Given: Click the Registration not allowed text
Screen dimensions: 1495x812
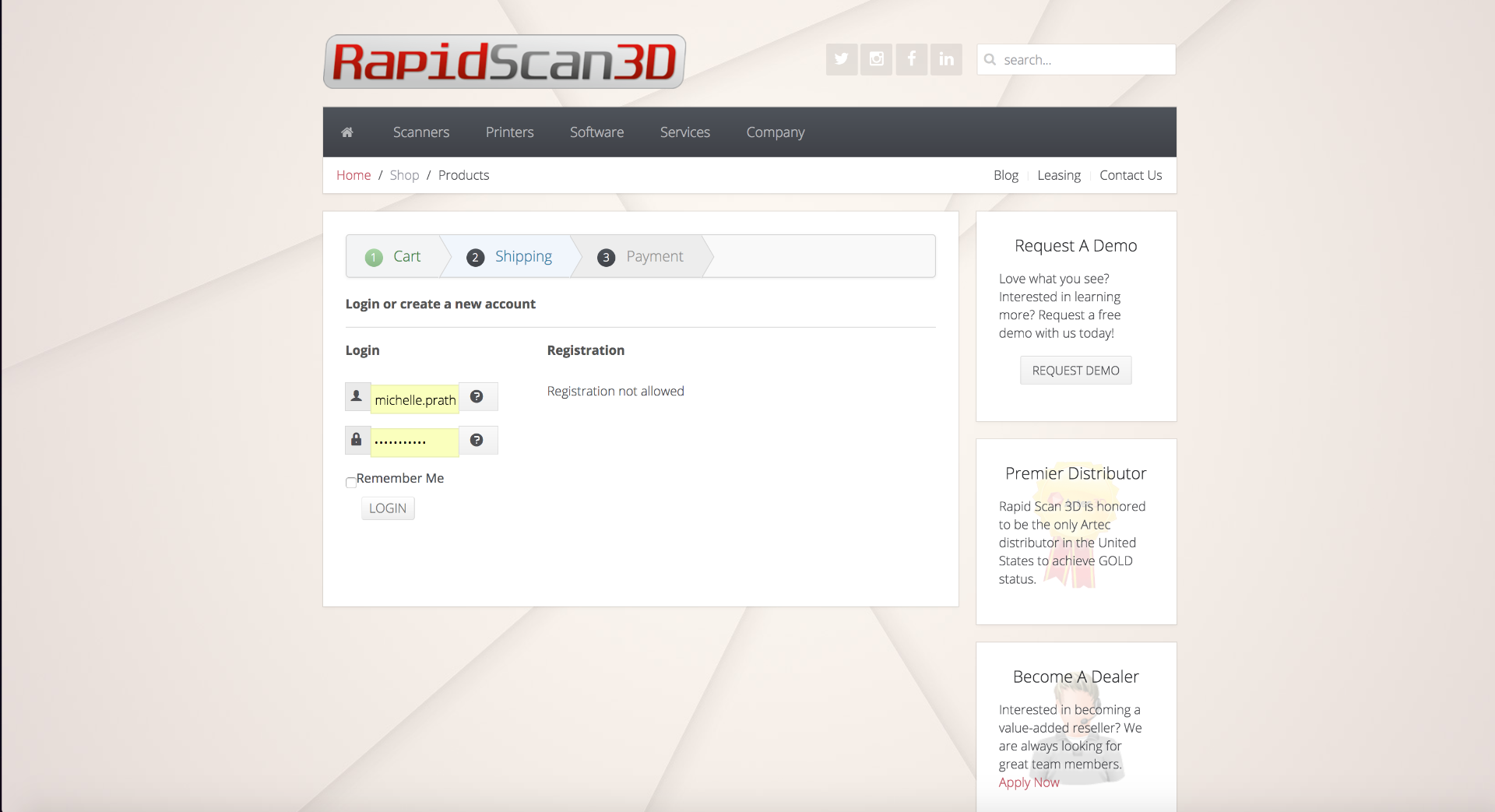Looking at the screenshot, I should click(616, 391).
